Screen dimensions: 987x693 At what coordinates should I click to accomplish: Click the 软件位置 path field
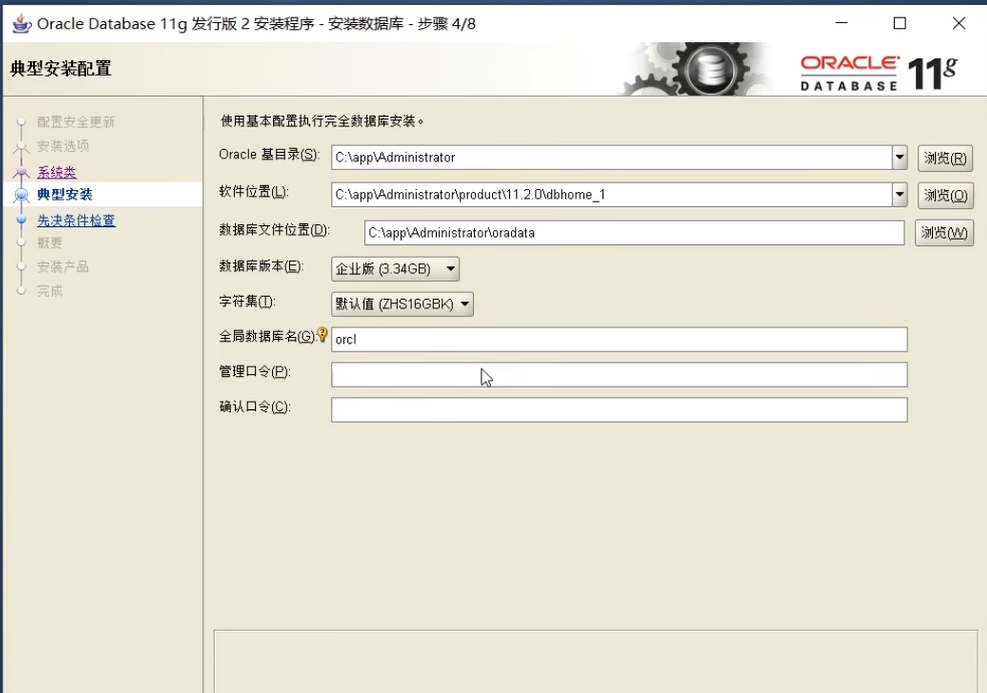point(612,194)
